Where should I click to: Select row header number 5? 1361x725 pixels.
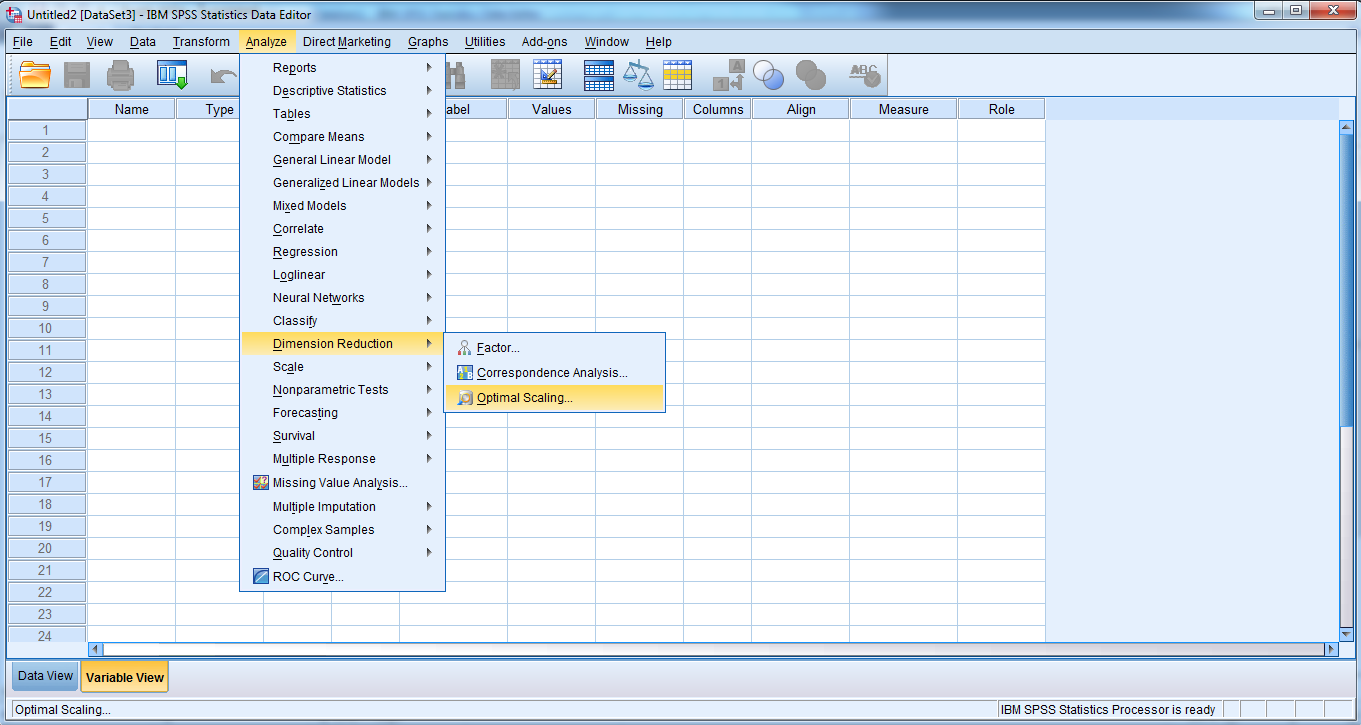click(x=47, y=218)
